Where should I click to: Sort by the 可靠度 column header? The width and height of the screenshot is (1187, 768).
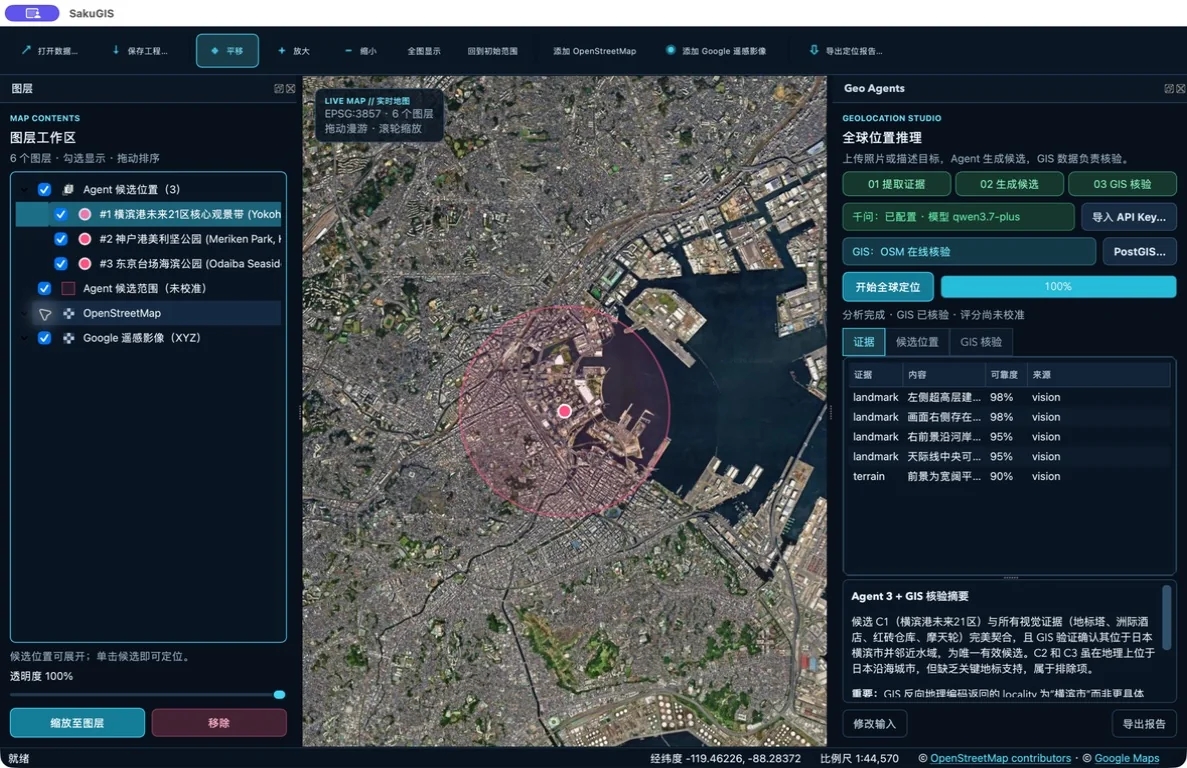point(1004,375)
